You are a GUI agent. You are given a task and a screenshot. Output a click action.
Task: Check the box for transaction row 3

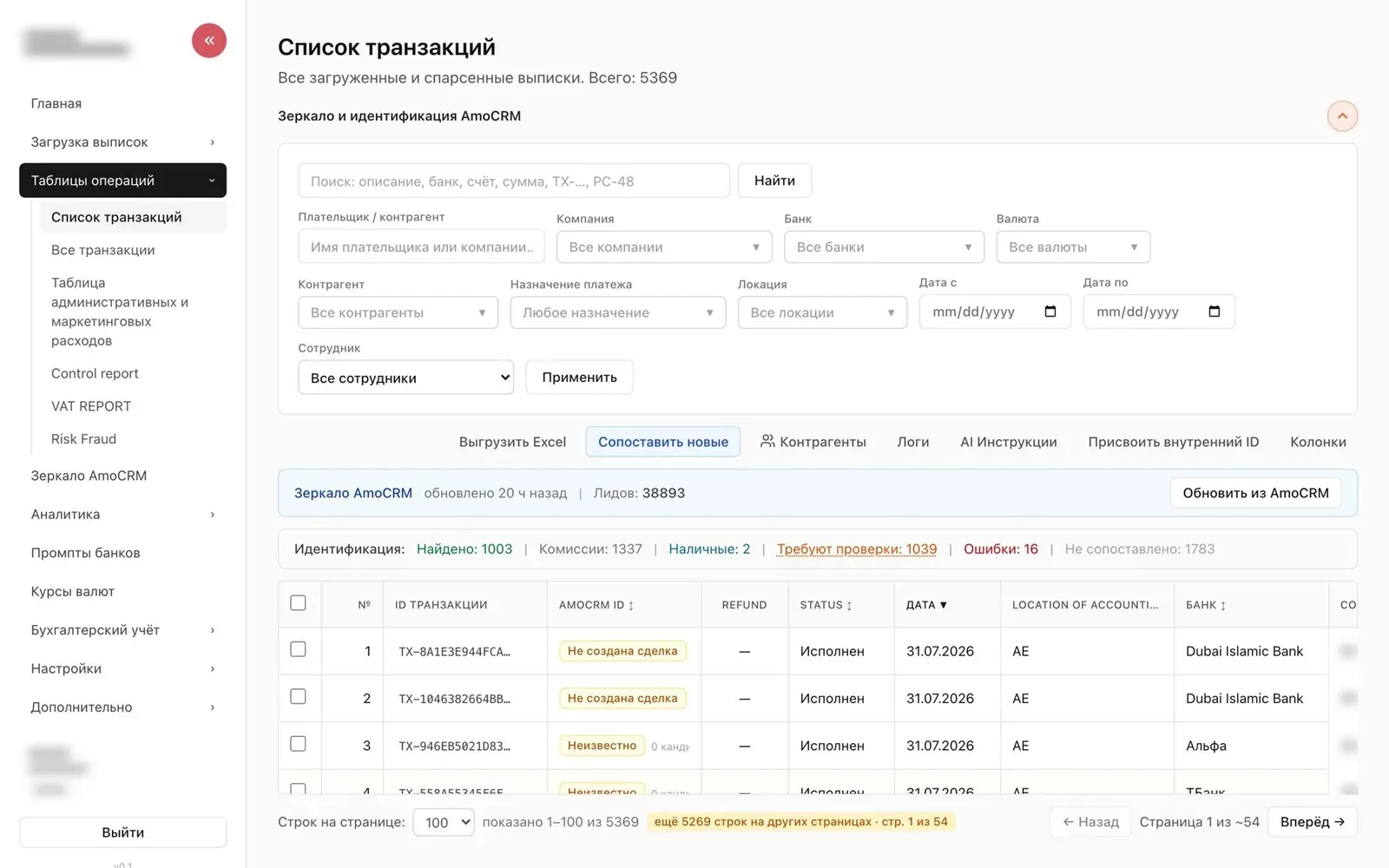click(x=298, y=744)
